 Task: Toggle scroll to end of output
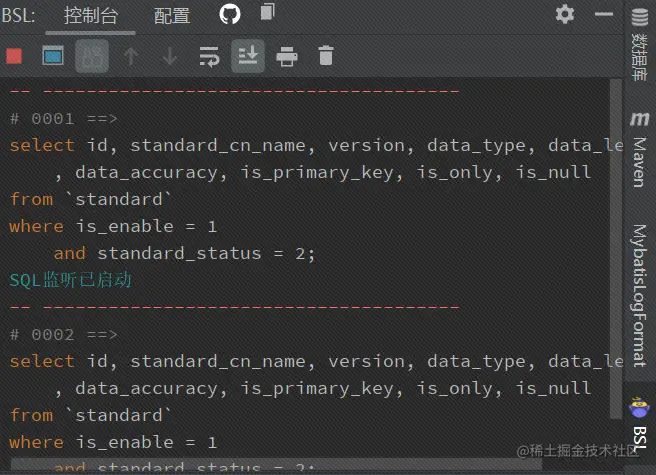click(x=248, y=56)
